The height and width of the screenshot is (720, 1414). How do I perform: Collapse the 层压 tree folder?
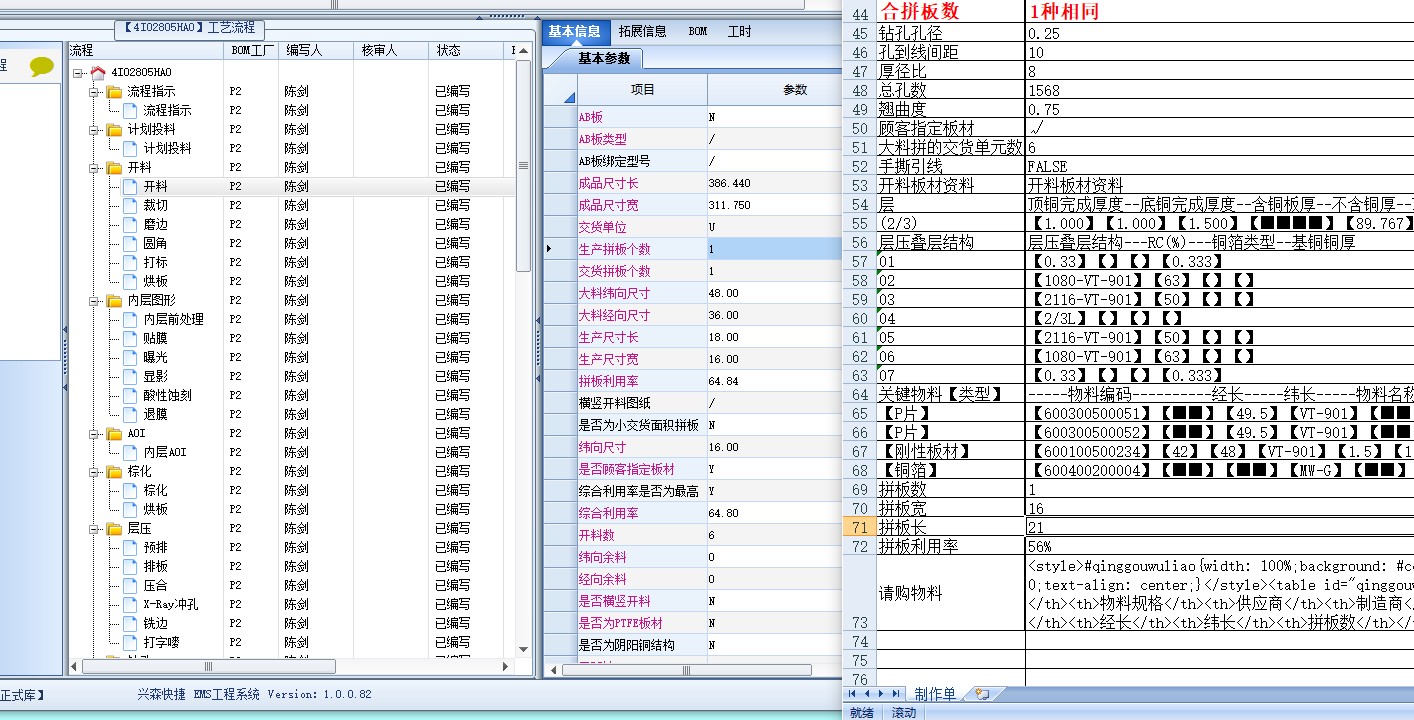(x=94, y=528)
